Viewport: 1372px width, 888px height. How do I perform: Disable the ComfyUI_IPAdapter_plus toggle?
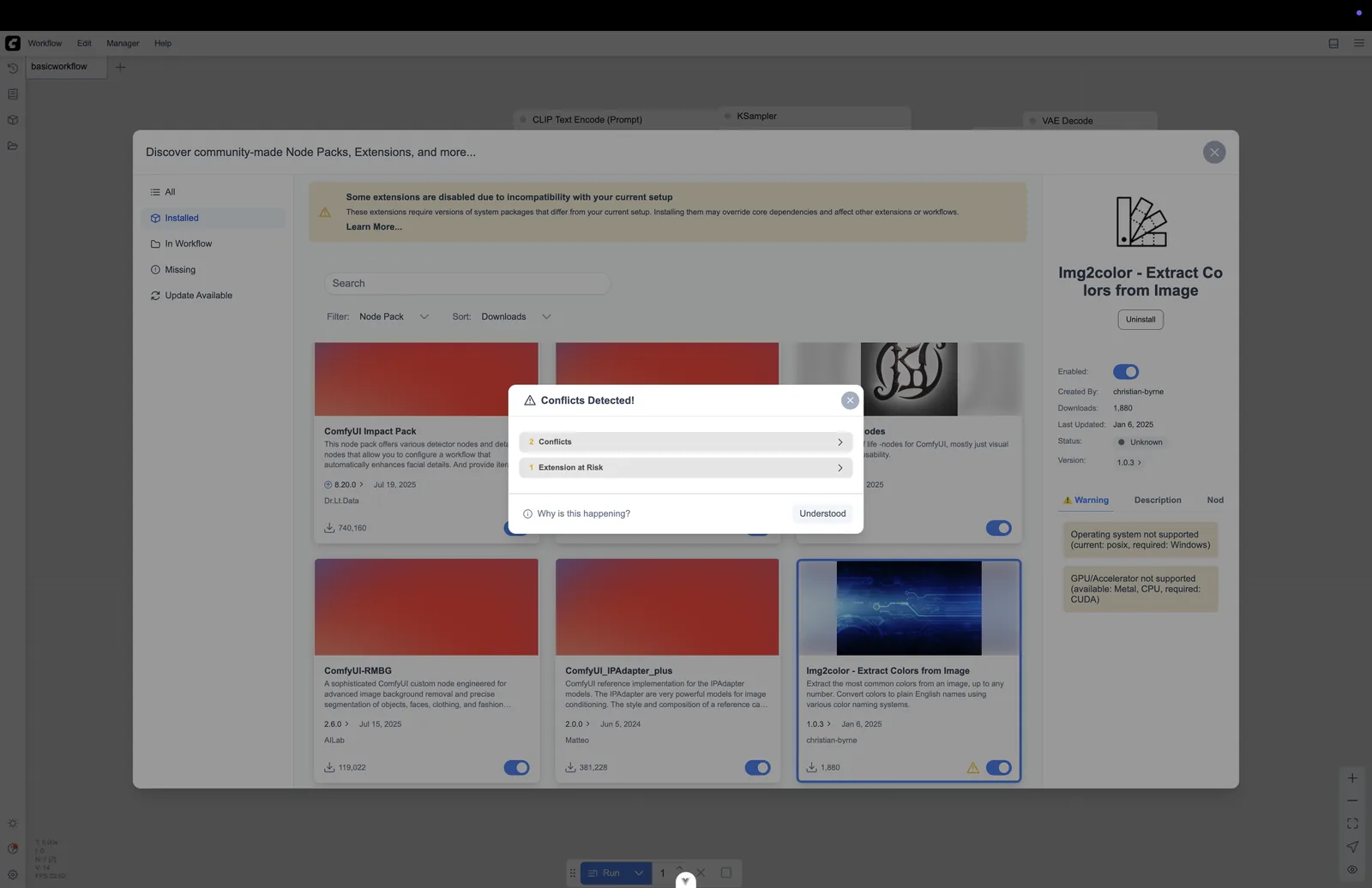click(757, 768)
